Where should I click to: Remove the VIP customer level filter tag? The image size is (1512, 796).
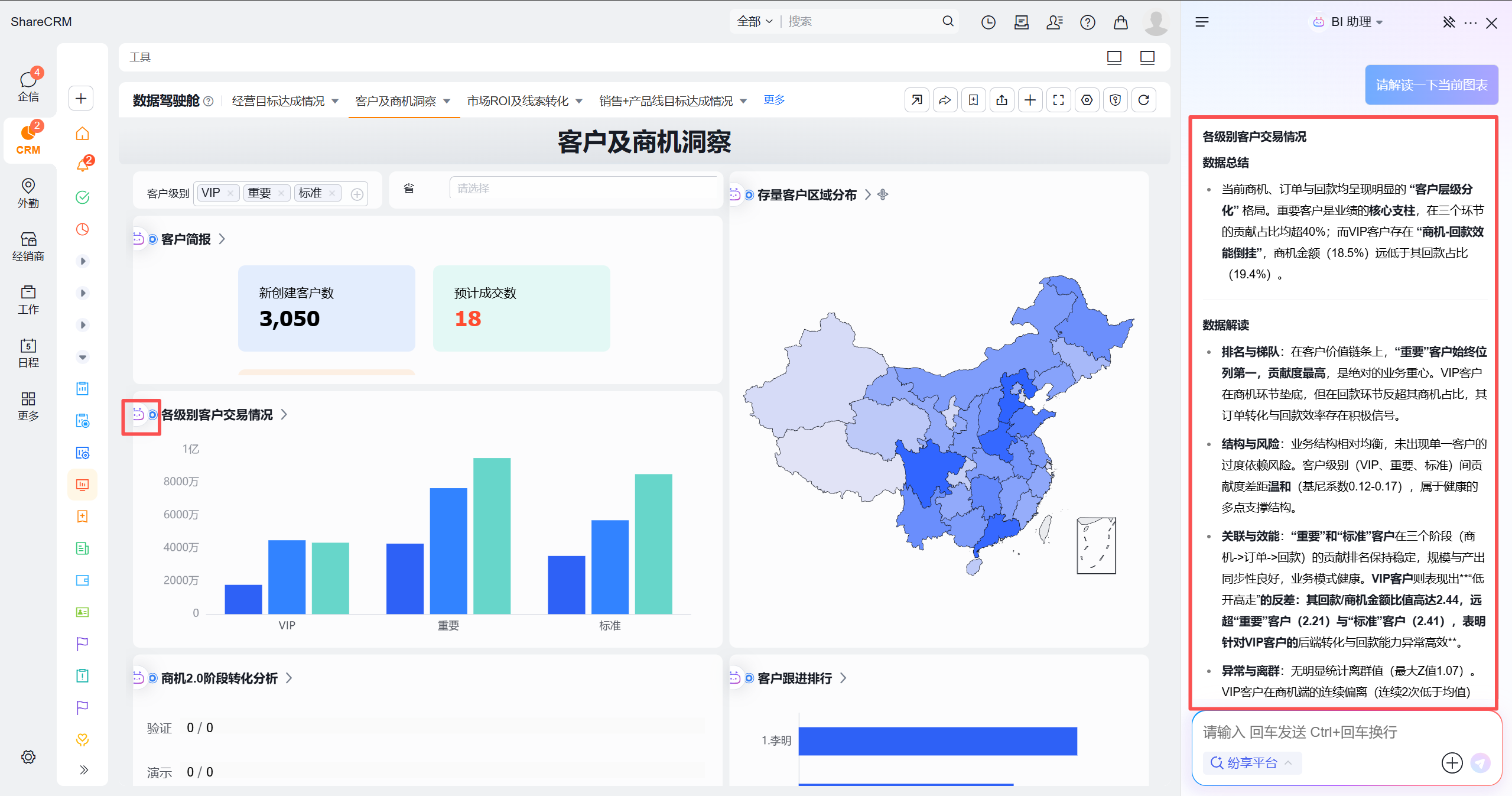pos(230,193)
